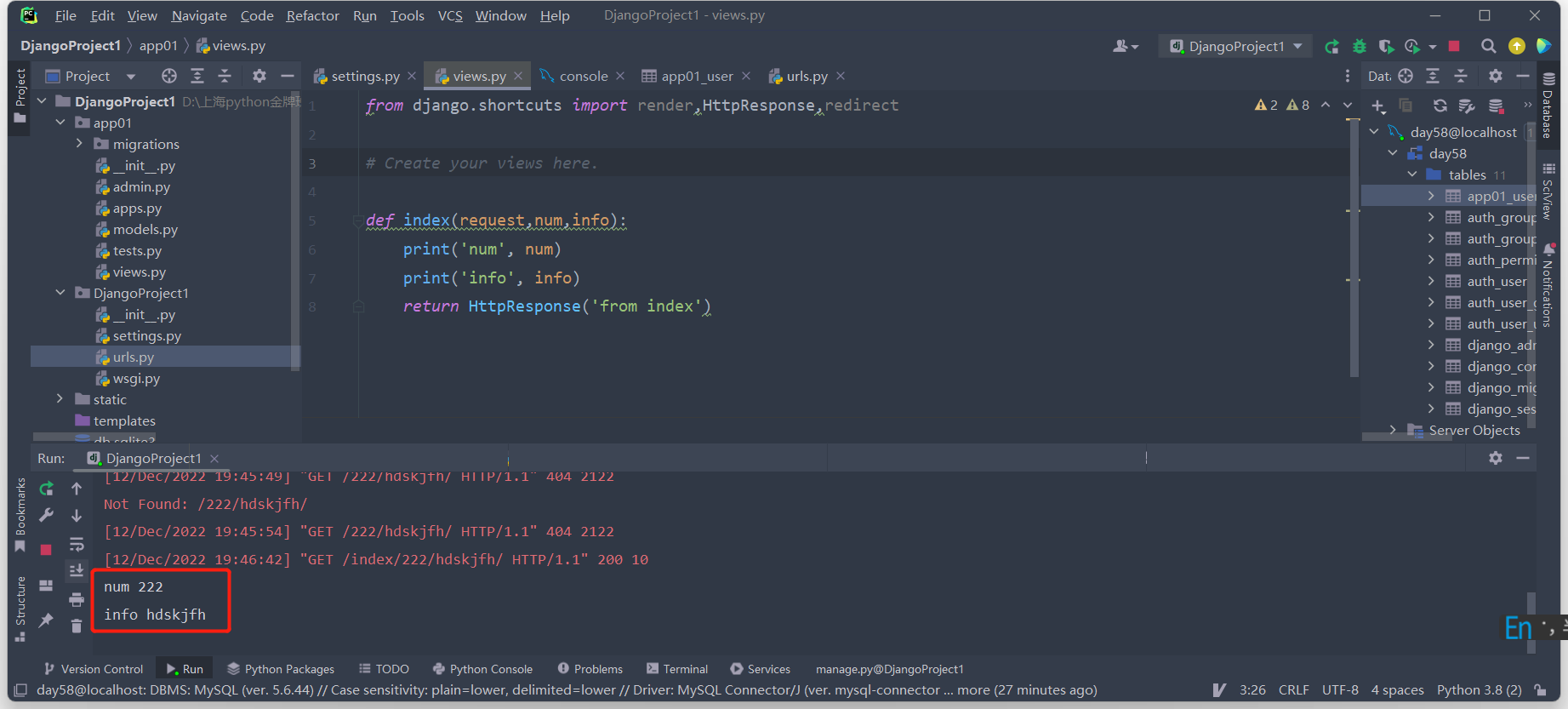
Task: Click the Python 3.8 interpreter in status bar
Action: coord(1479,690)
